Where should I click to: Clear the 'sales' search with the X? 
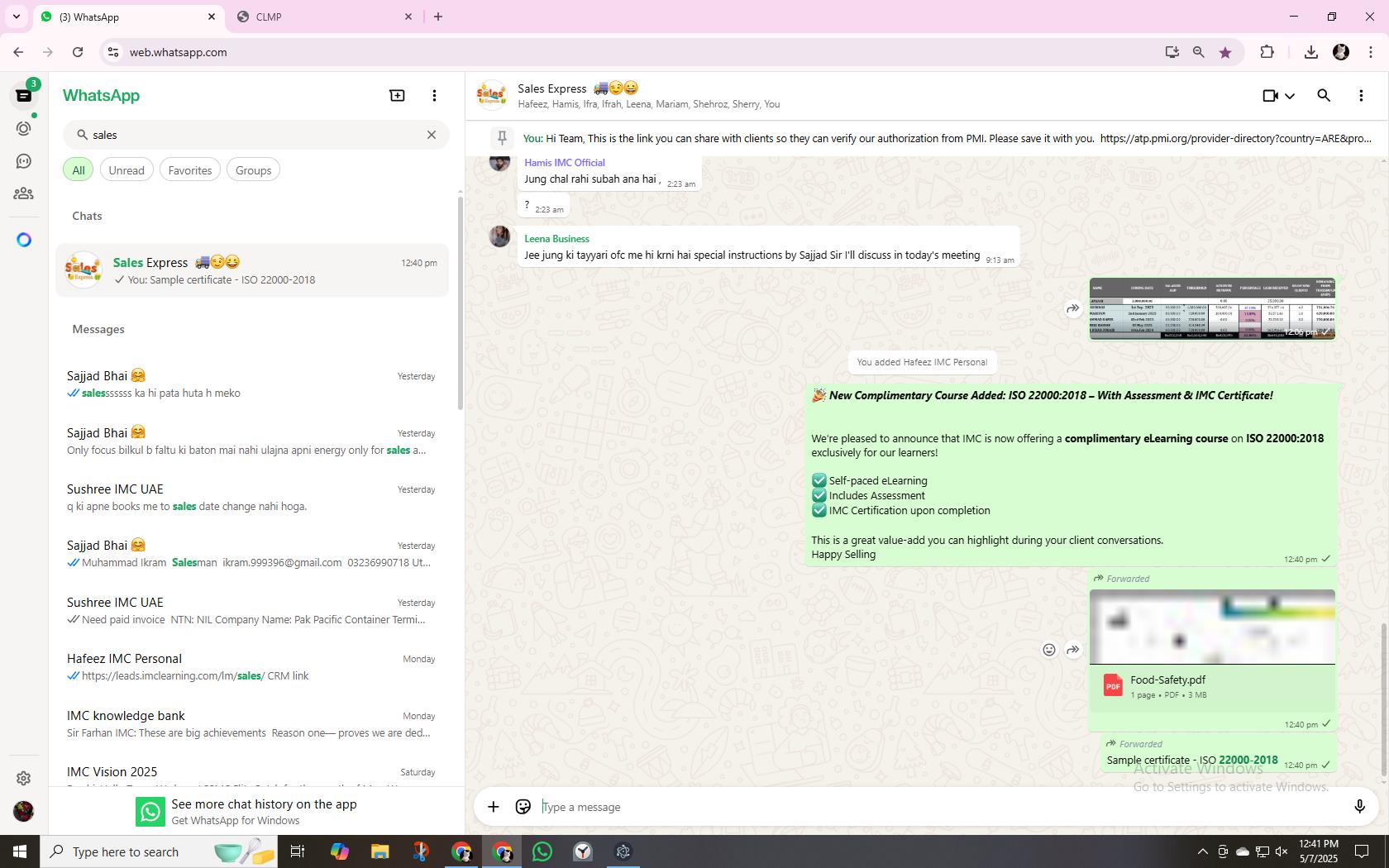[x=431, y=135]
